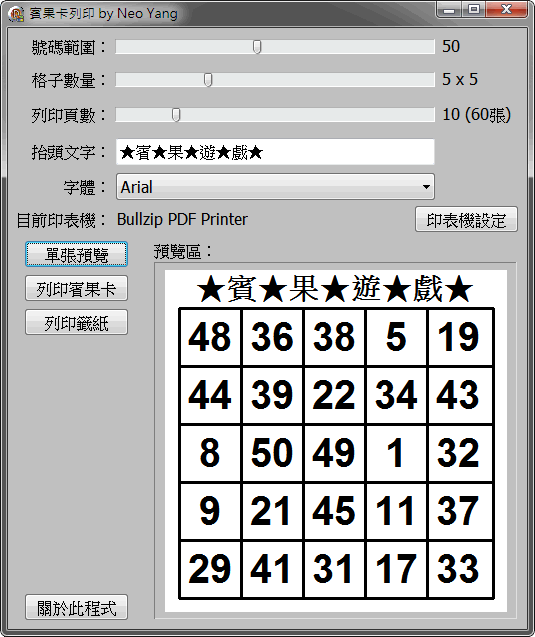Click preview cell 11
535x637 pixels.
coord(396,511)
